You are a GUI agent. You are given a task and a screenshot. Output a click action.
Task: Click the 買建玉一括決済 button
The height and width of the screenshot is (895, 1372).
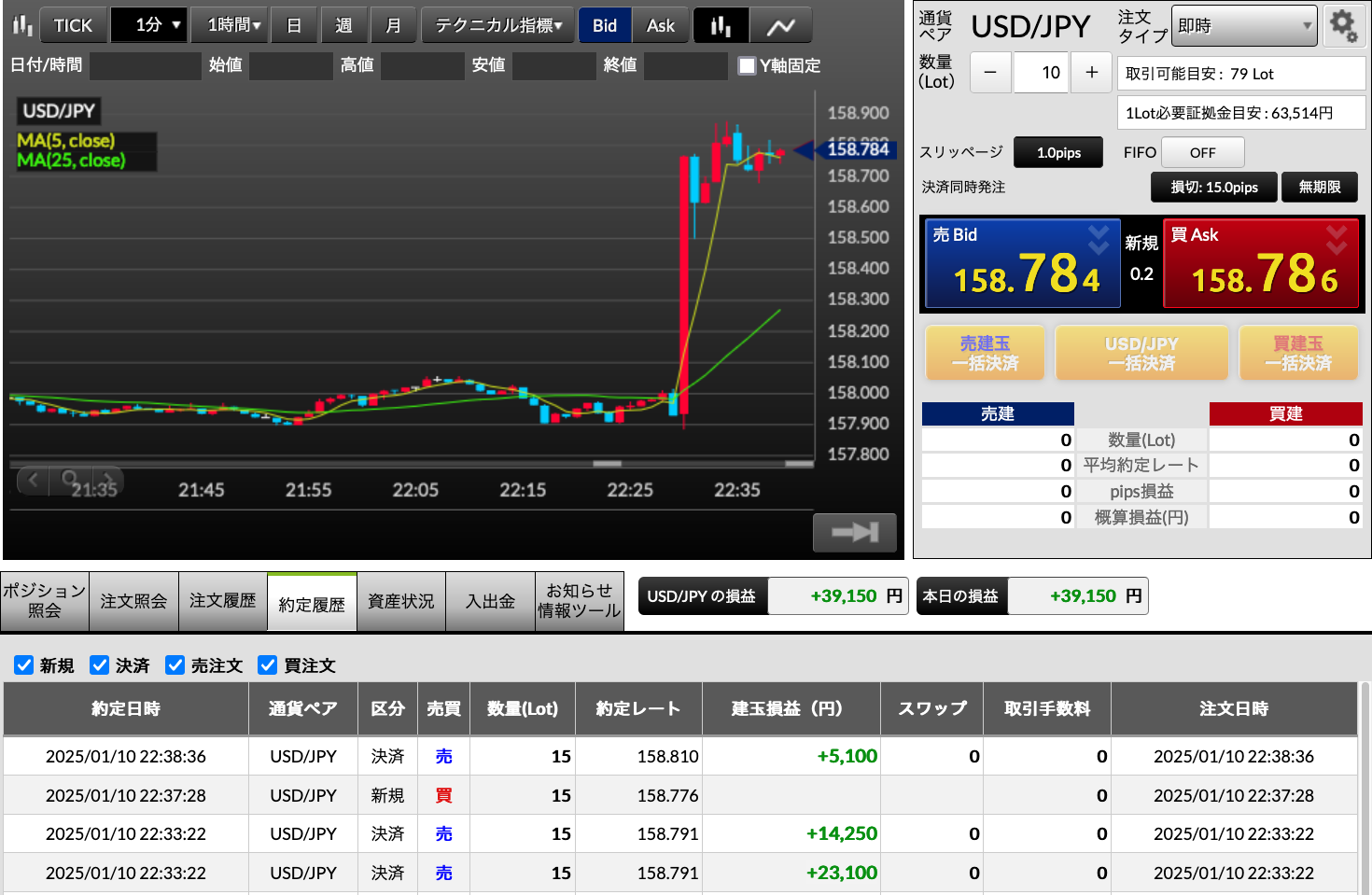(x=1298, y=353)
